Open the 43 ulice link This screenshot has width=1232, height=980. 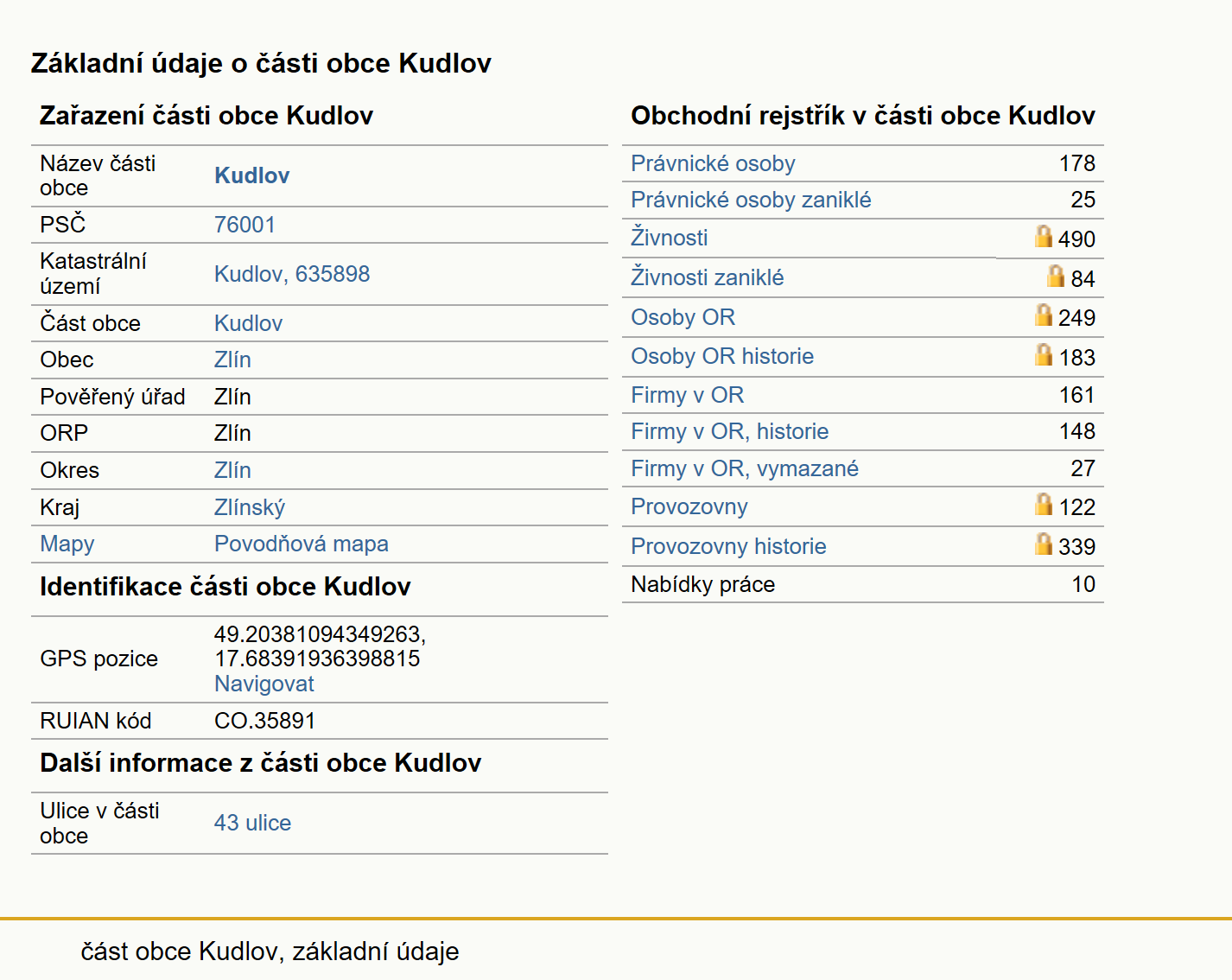pyautogui.click(x=252, y=823)
